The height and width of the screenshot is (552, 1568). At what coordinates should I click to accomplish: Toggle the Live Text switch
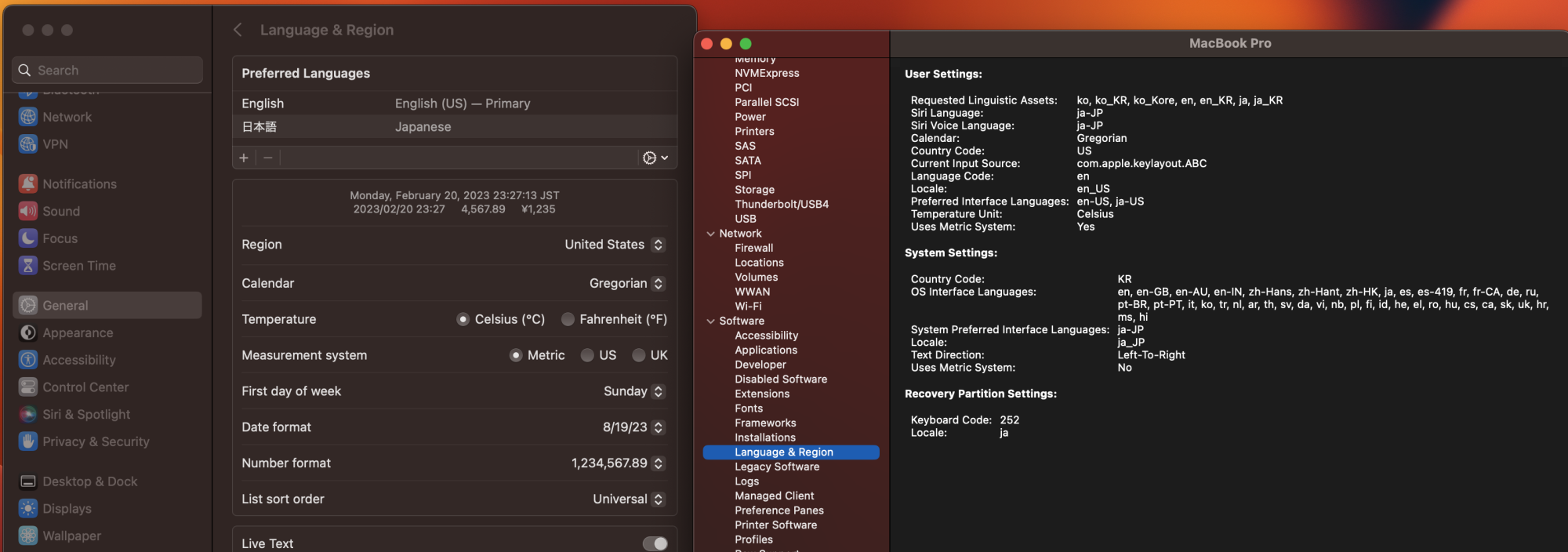point(655,543)
